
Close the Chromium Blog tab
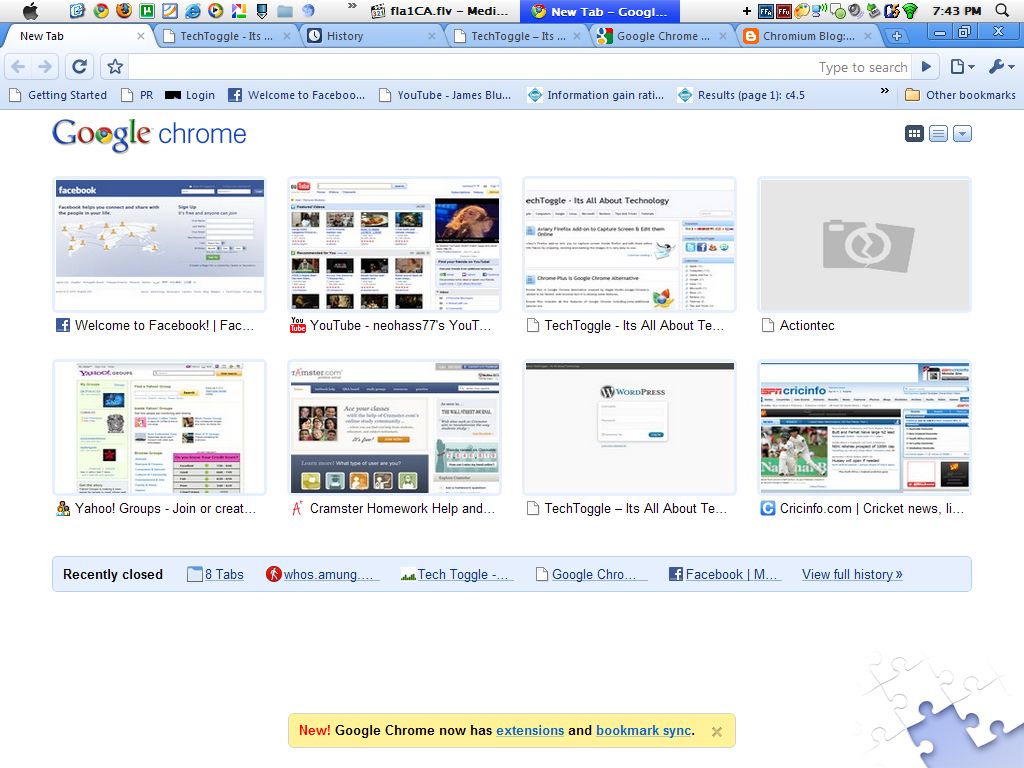[868, 37]
